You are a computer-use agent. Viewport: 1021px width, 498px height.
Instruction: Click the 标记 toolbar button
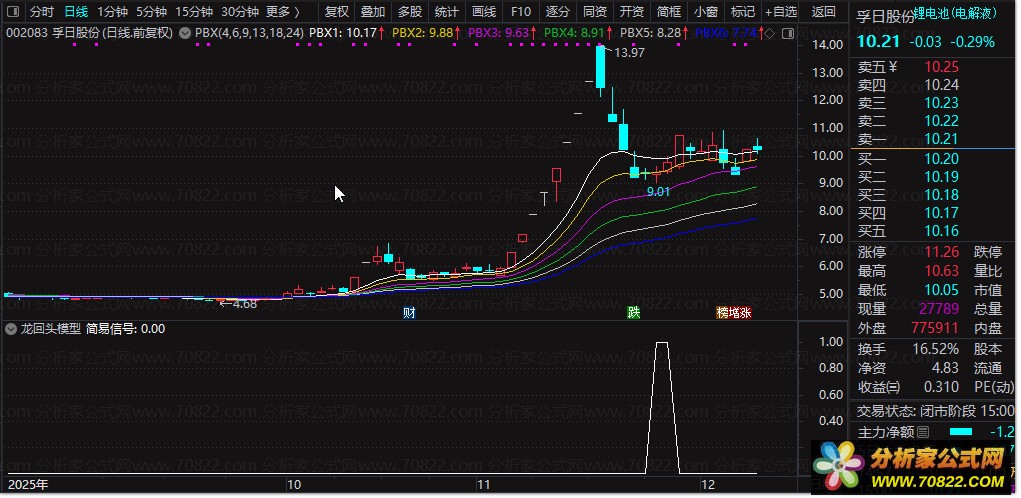pos(743,12)
